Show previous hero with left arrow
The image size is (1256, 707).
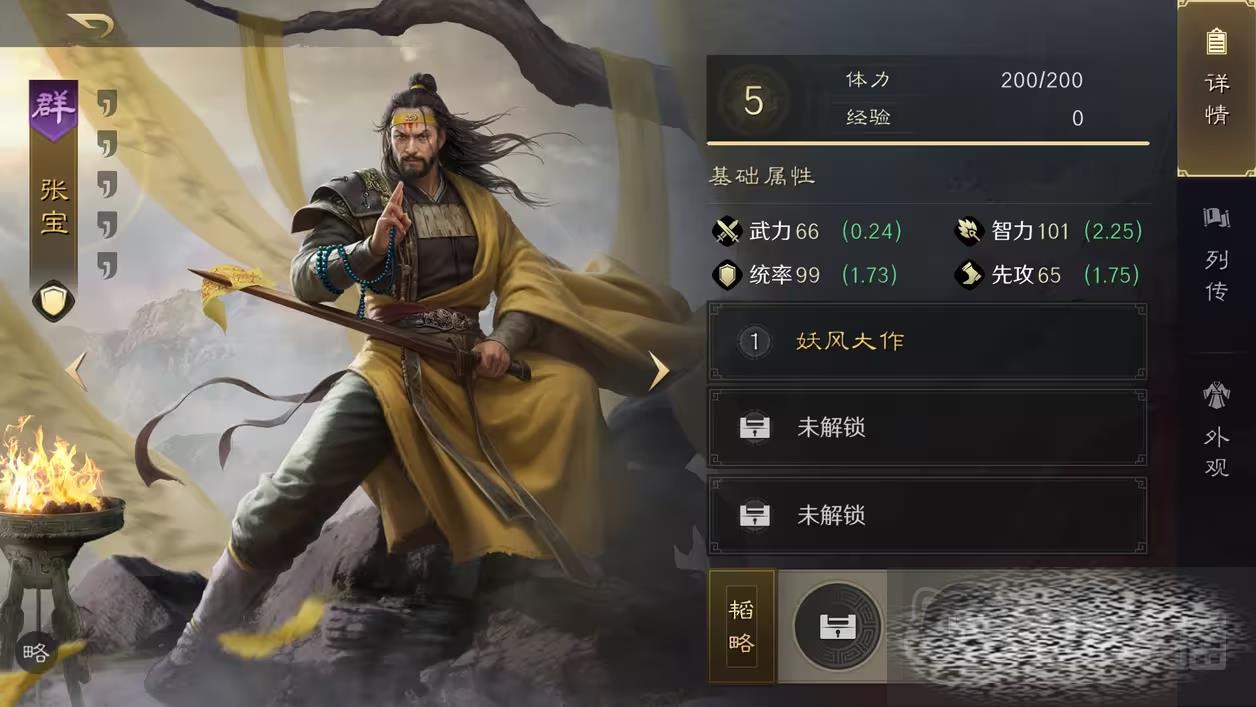pos(76,371)
